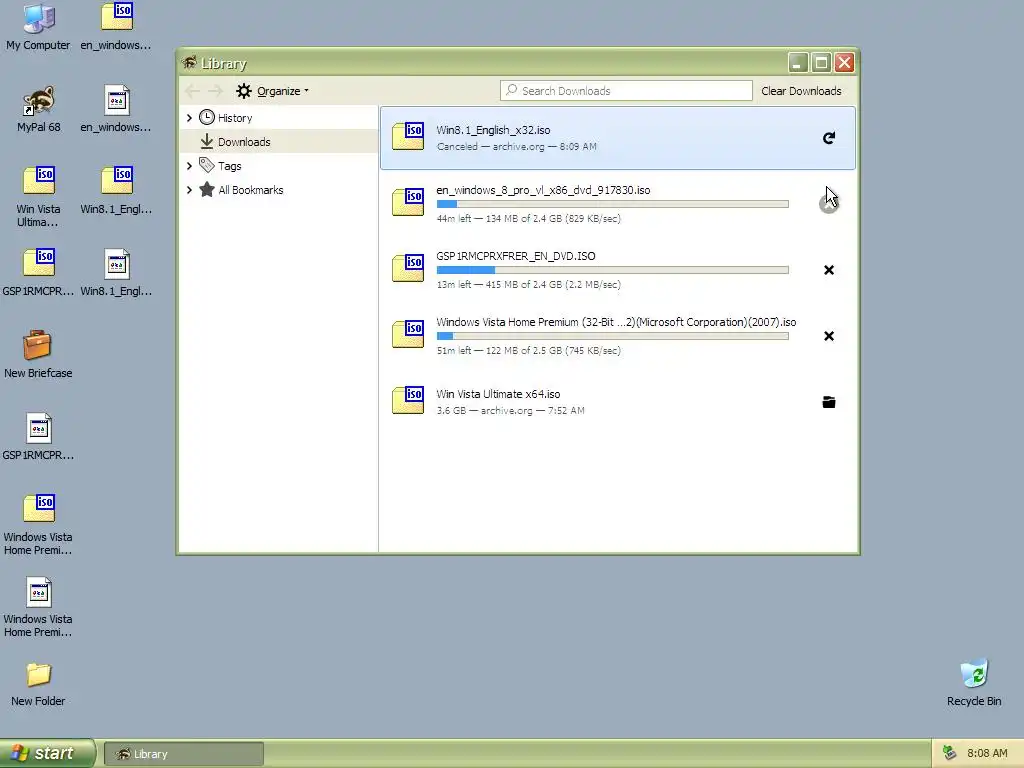This screenshot has width=1024, height=768.
Task: Click the Search Downloads field
Action: [626, 91]
